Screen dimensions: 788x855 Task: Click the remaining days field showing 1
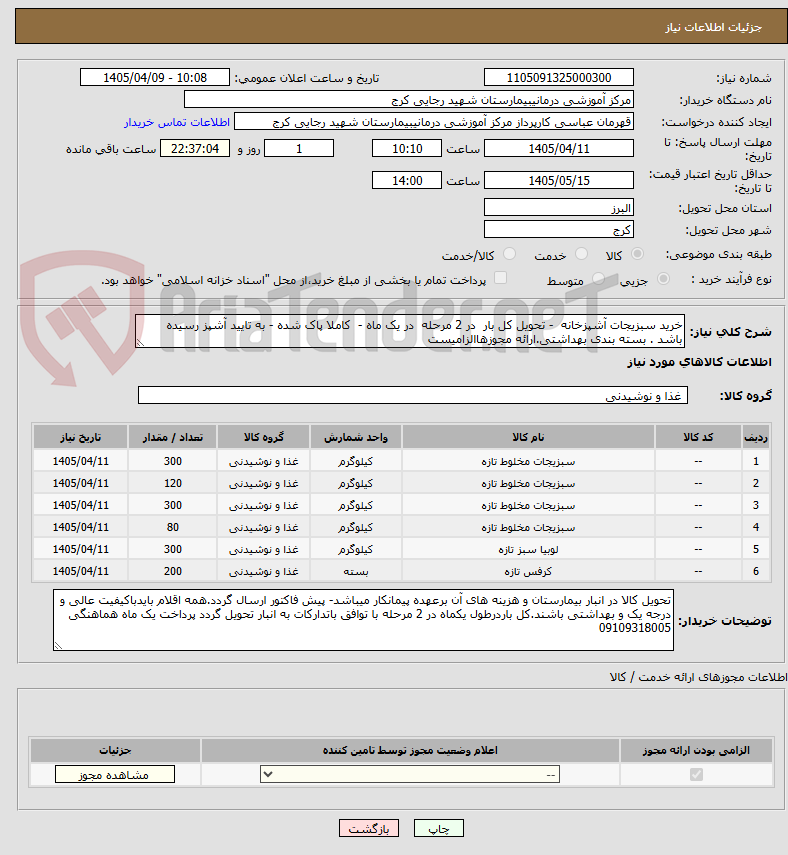pyautogui.click(x=299, y=148)
